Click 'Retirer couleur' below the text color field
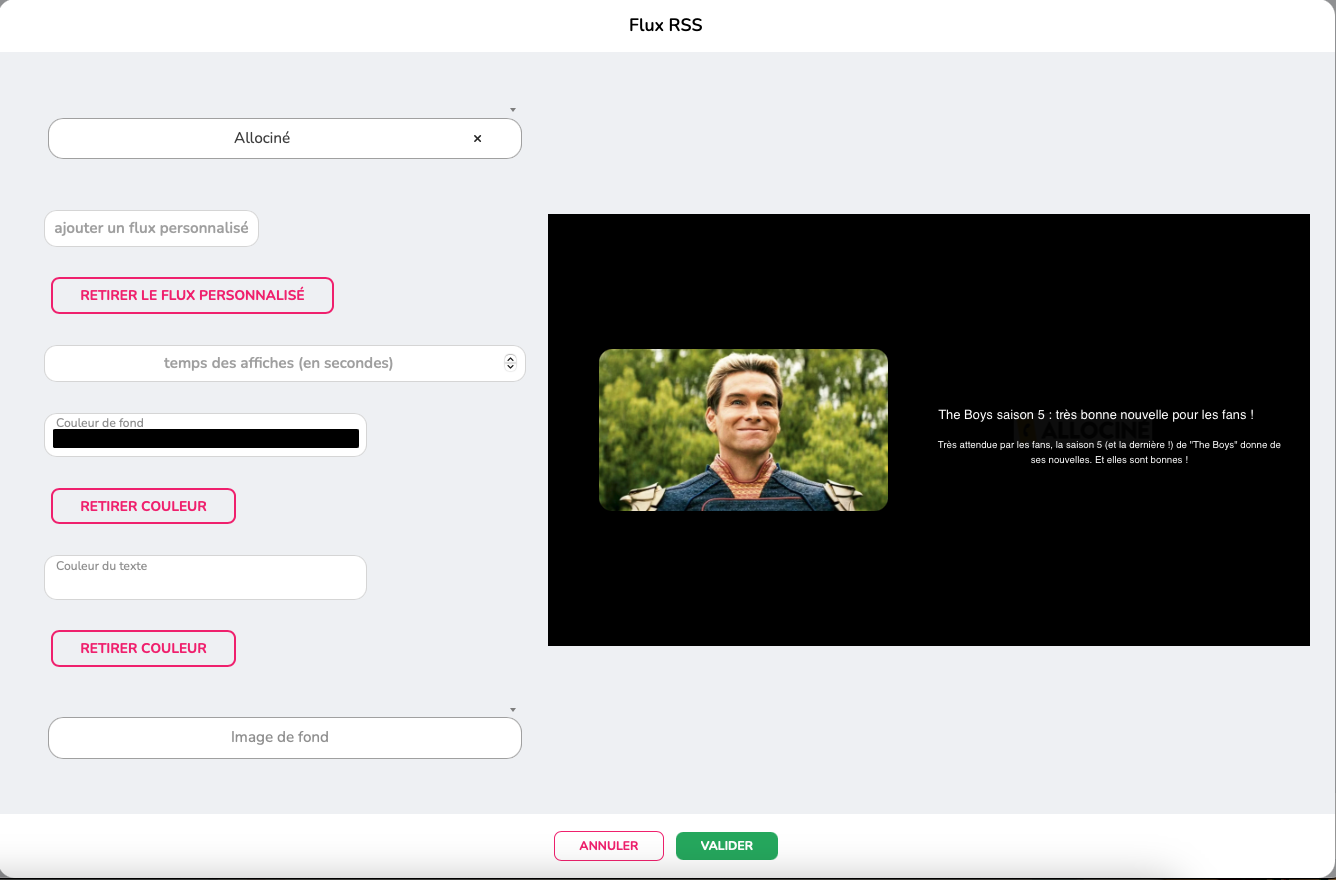Screen dimensions: 1336x880 [143, 648]
